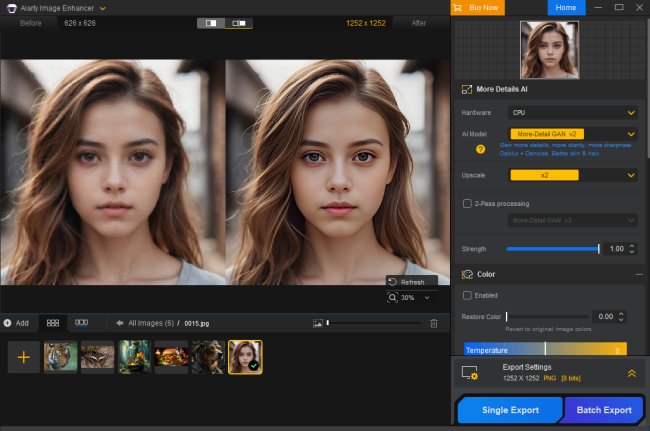
Task: Expand the Export Settings panel
Action: tap(631, 373)
